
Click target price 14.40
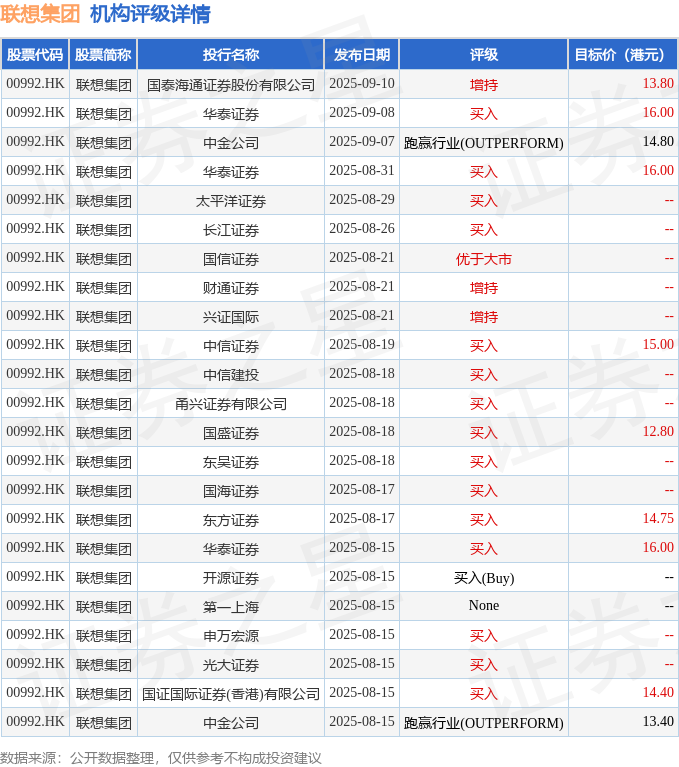tap(658, 693)
